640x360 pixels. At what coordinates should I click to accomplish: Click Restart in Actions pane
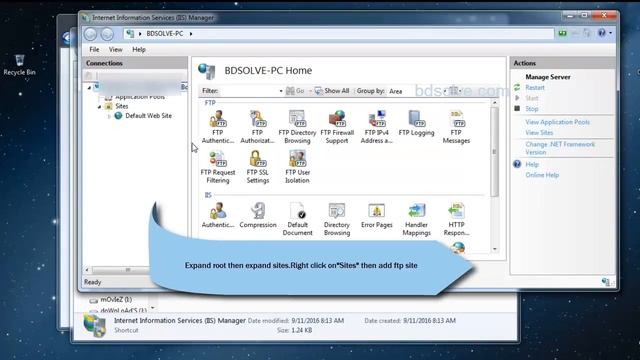[x=535, y=88]
